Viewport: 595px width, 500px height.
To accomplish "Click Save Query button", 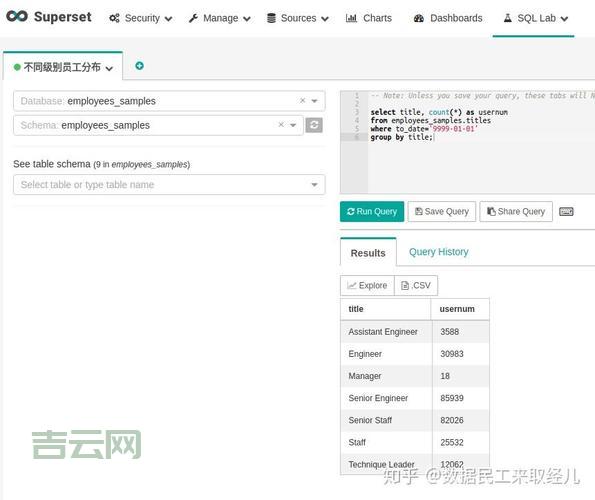I will point(442,211).
